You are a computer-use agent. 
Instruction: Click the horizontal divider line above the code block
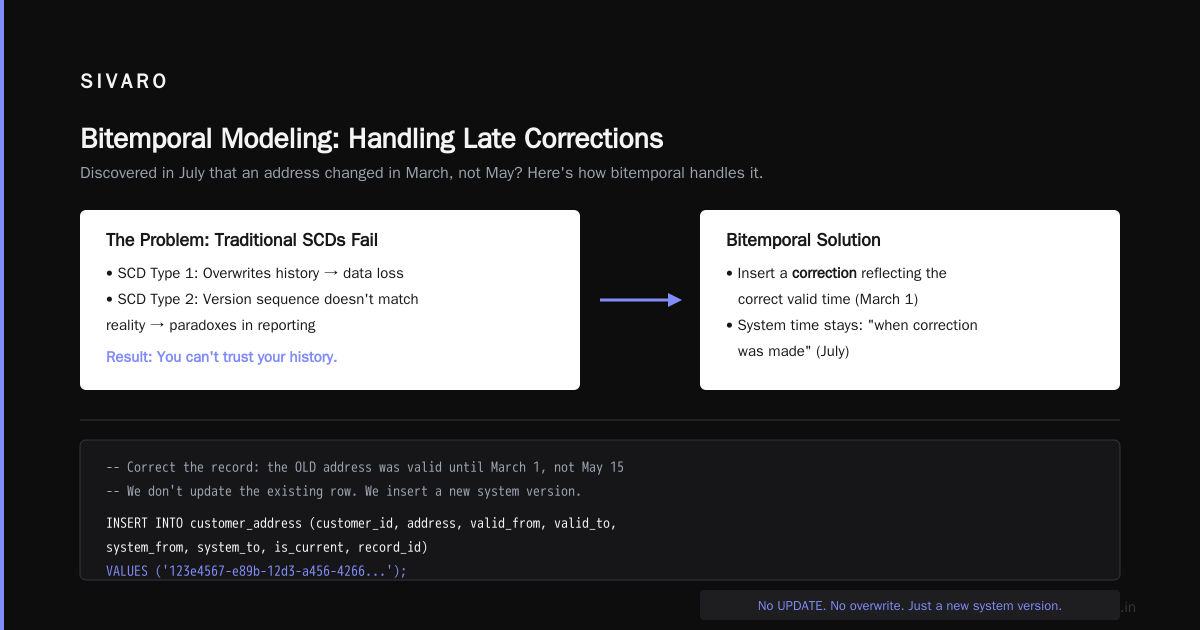(600, 420)
